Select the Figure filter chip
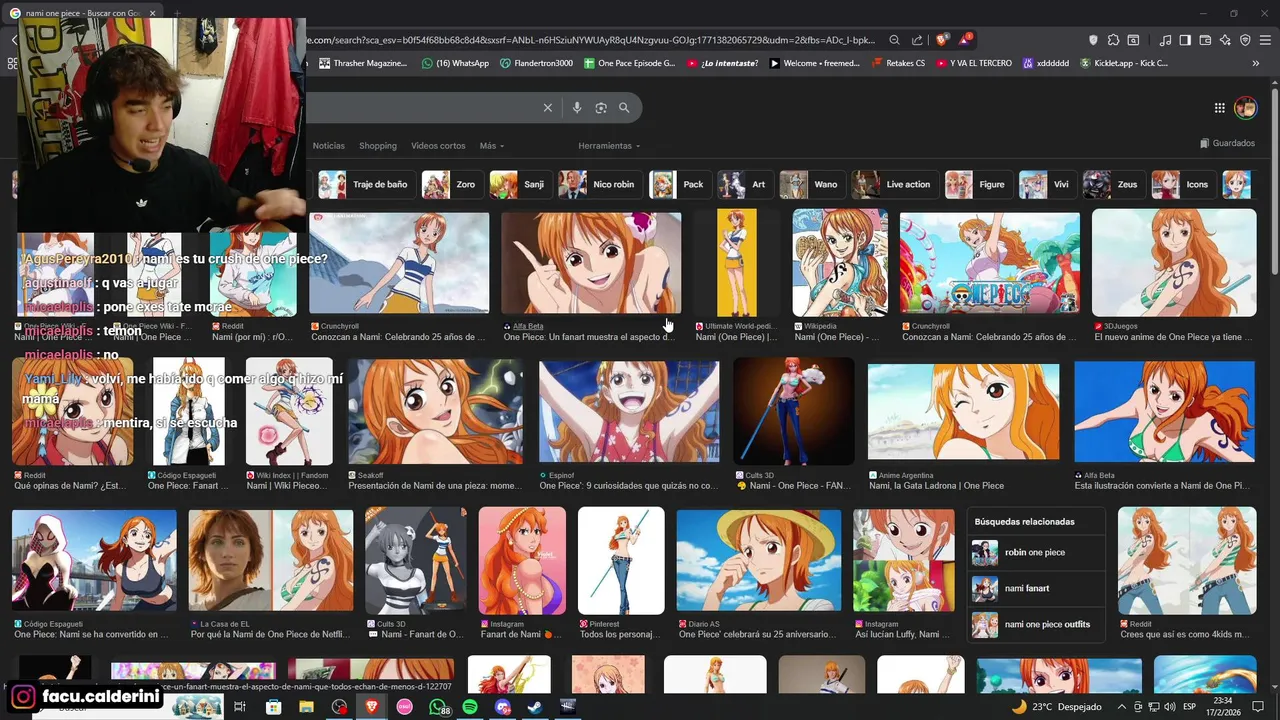1280x720 pixels. [977, 184]
